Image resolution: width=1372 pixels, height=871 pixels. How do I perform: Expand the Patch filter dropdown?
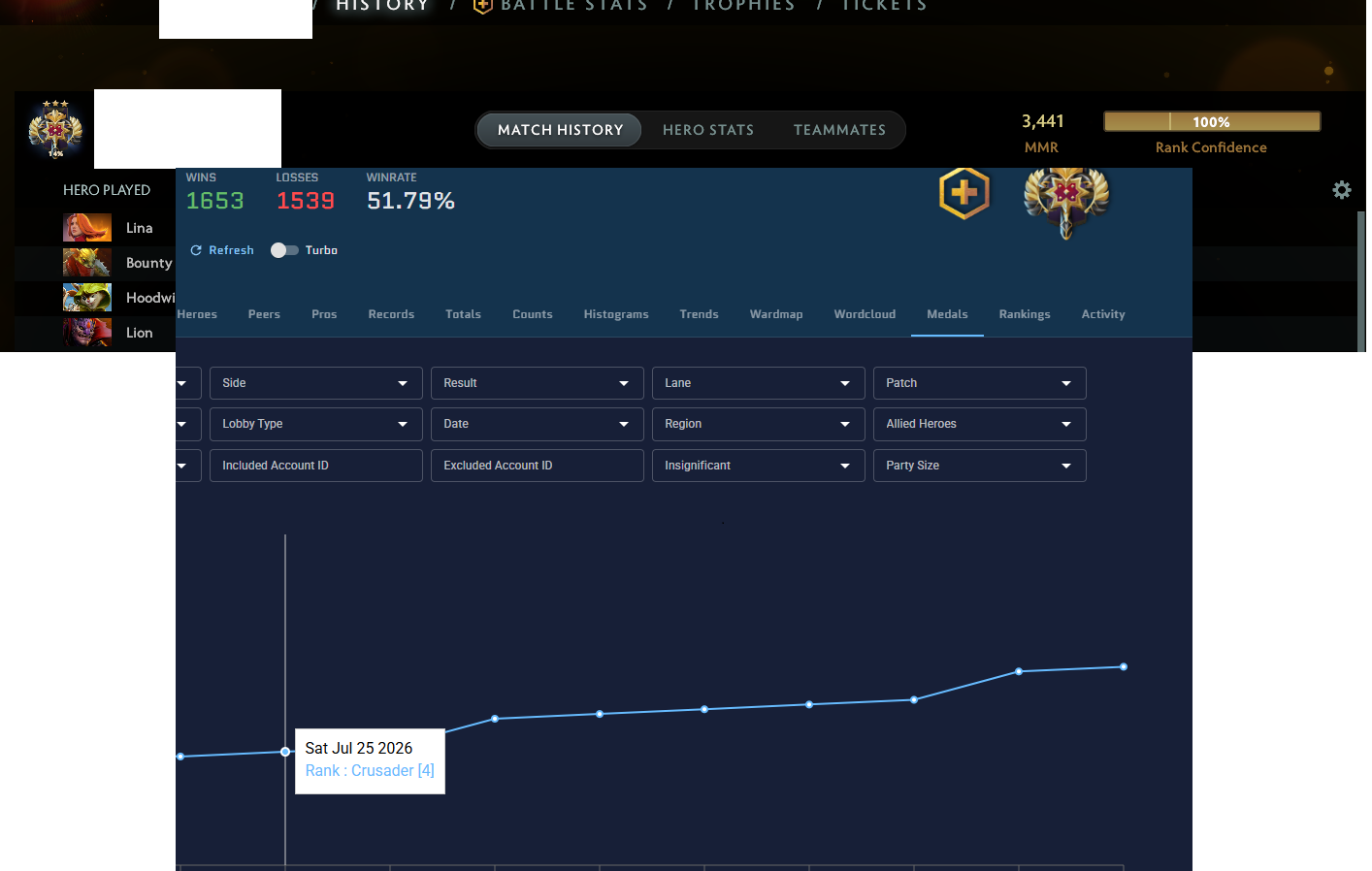980,383
